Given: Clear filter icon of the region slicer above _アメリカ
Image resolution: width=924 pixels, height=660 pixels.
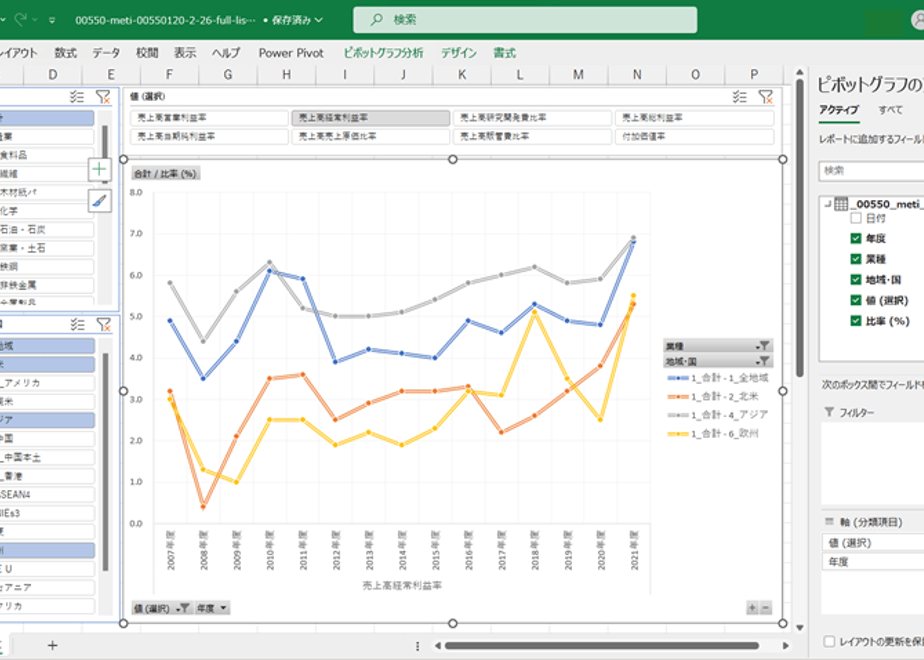Looking at the screenshot, I should click(103, 324).
